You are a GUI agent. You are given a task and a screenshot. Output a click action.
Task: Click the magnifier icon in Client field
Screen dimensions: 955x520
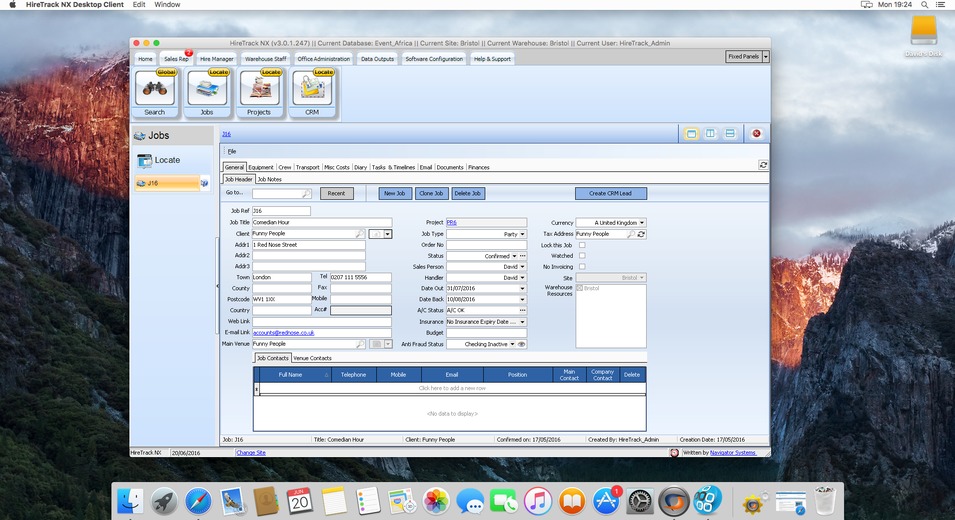pyautogui.click(x=359, y=234)
